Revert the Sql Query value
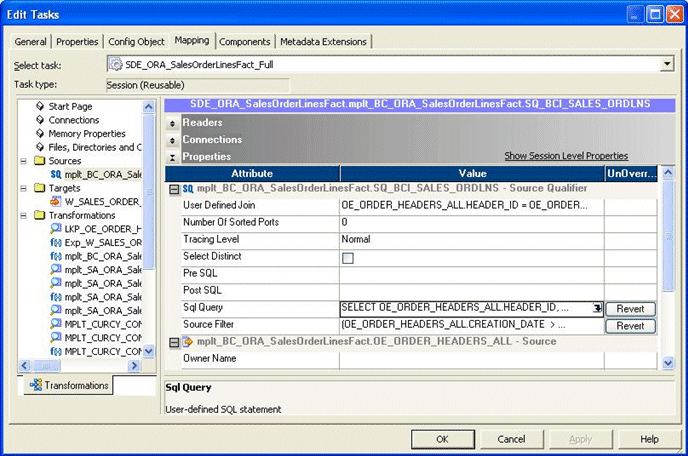The height and width of the screenshot is (456, 688). [631, 309]
